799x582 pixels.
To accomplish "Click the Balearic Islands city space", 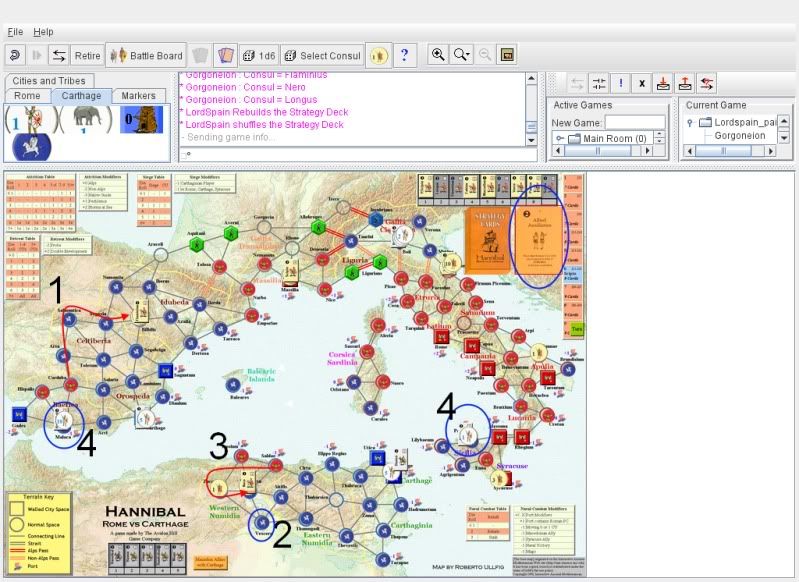I will point(232,385).
